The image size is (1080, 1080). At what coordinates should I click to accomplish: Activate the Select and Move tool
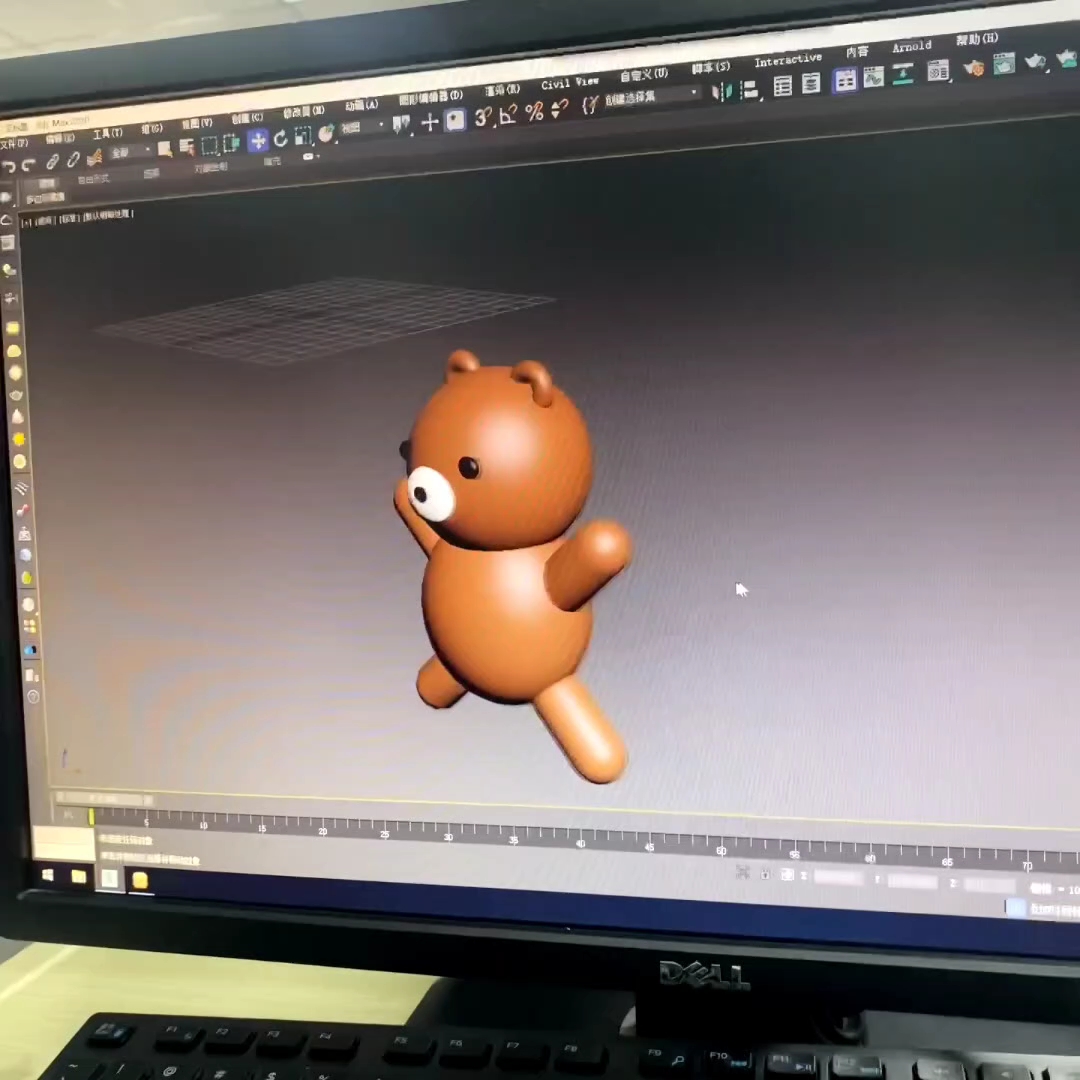258,141
